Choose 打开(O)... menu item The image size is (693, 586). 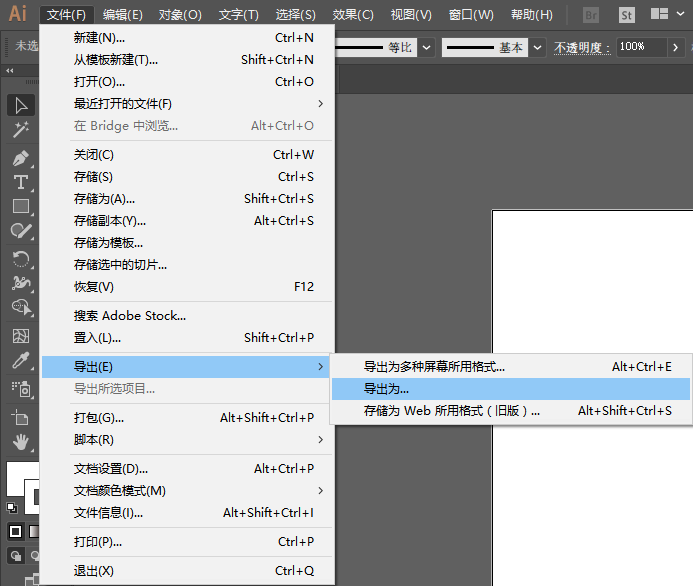point(188,82)
